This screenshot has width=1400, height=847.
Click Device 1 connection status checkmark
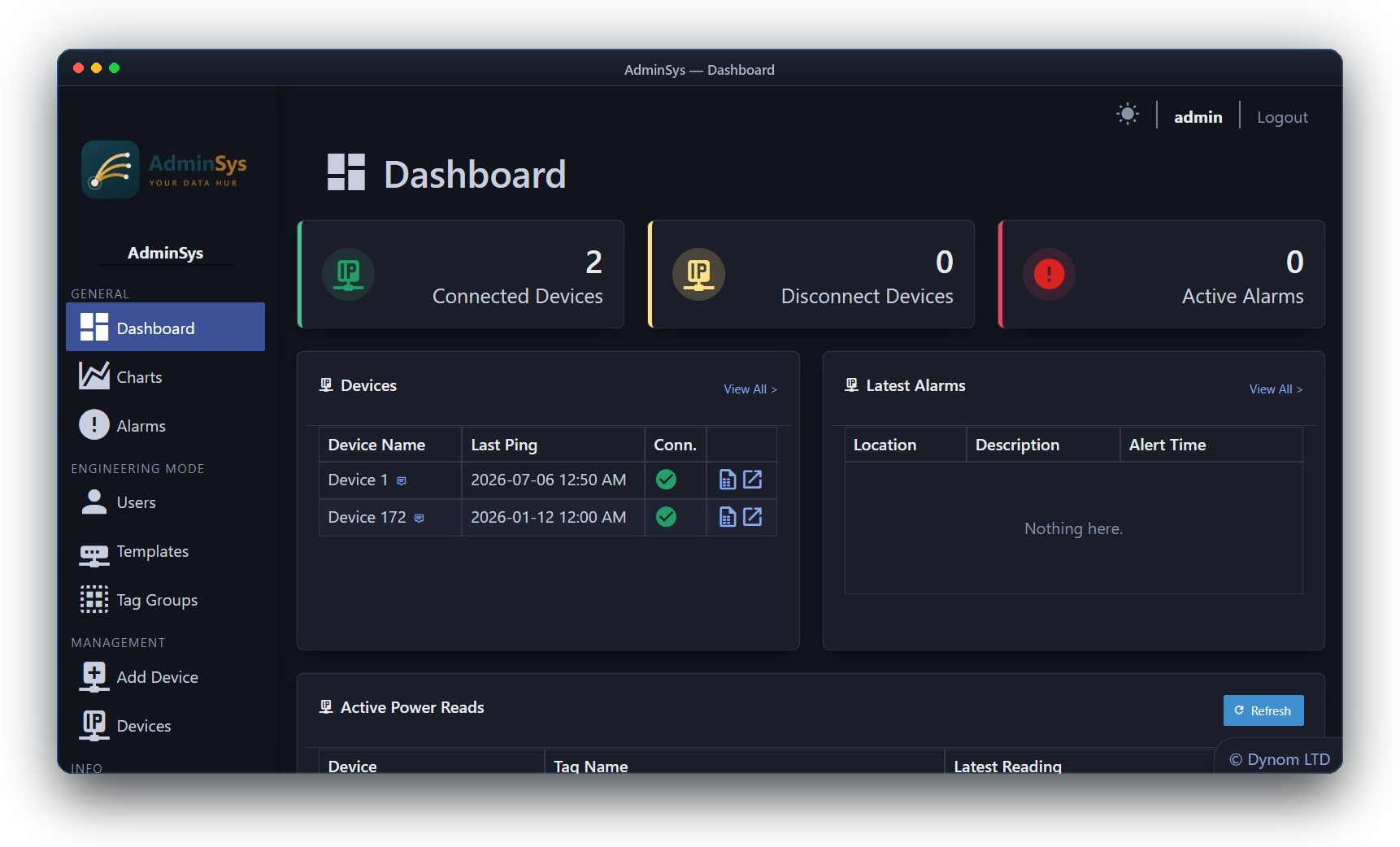tap(666, 480)
